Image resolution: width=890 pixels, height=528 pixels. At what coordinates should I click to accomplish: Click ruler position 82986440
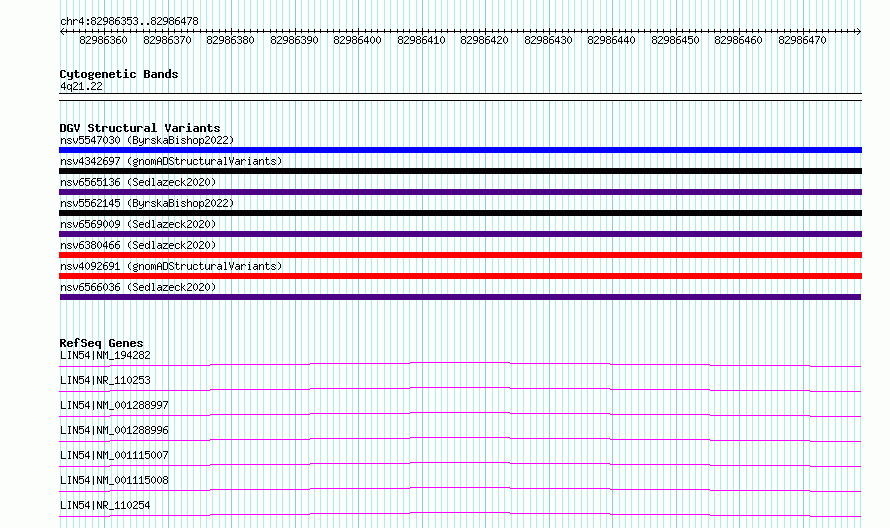click(x=611, y=40)
